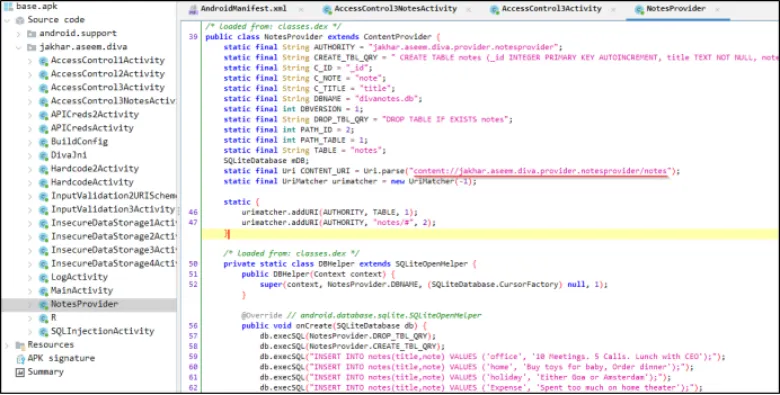Viewport: 780px width, 395px height.
Task: Close the AccessControl3Activity tab
Action: pos(613,9)
